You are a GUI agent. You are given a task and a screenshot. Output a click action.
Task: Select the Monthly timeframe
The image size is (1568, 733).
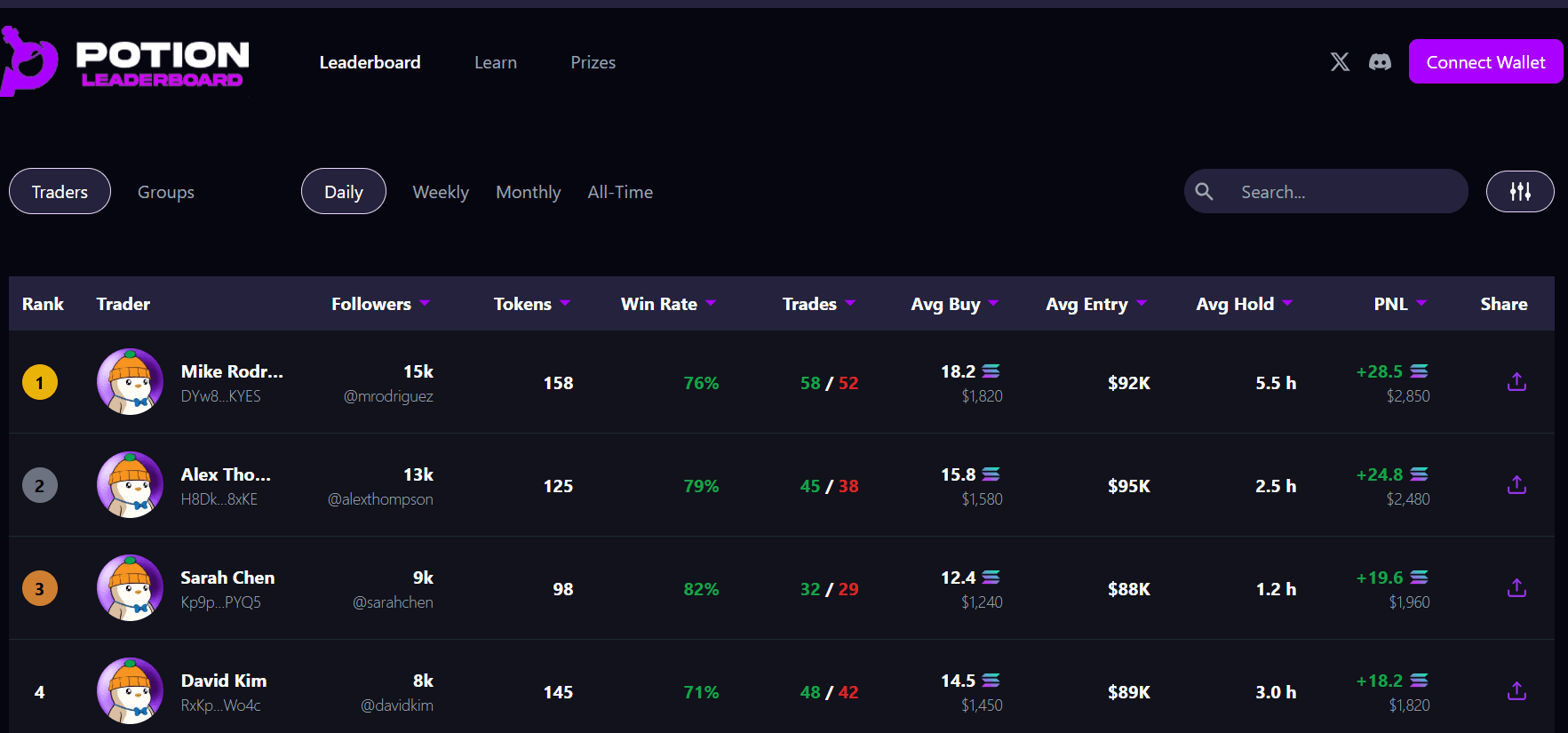529,192
